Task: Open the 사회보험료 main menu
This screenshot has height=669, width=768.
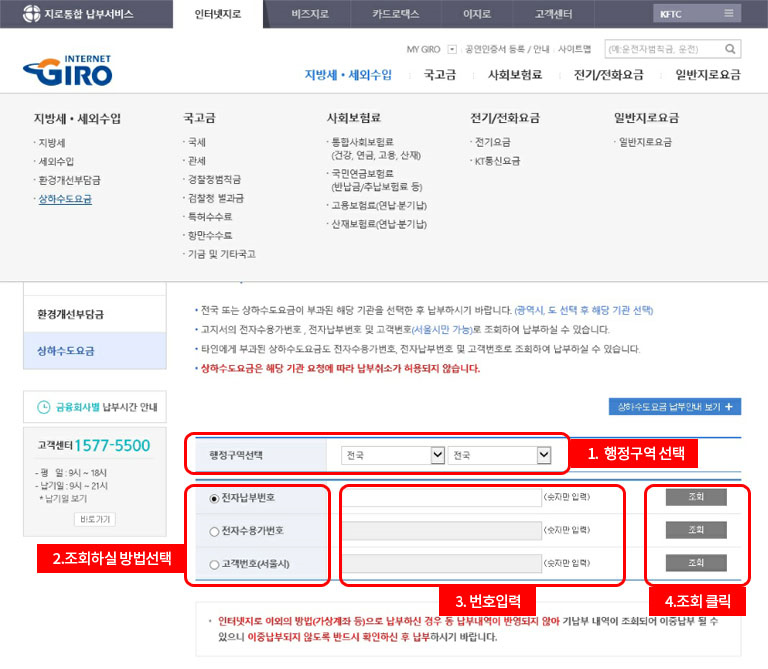Action: [x=515, y=75]
